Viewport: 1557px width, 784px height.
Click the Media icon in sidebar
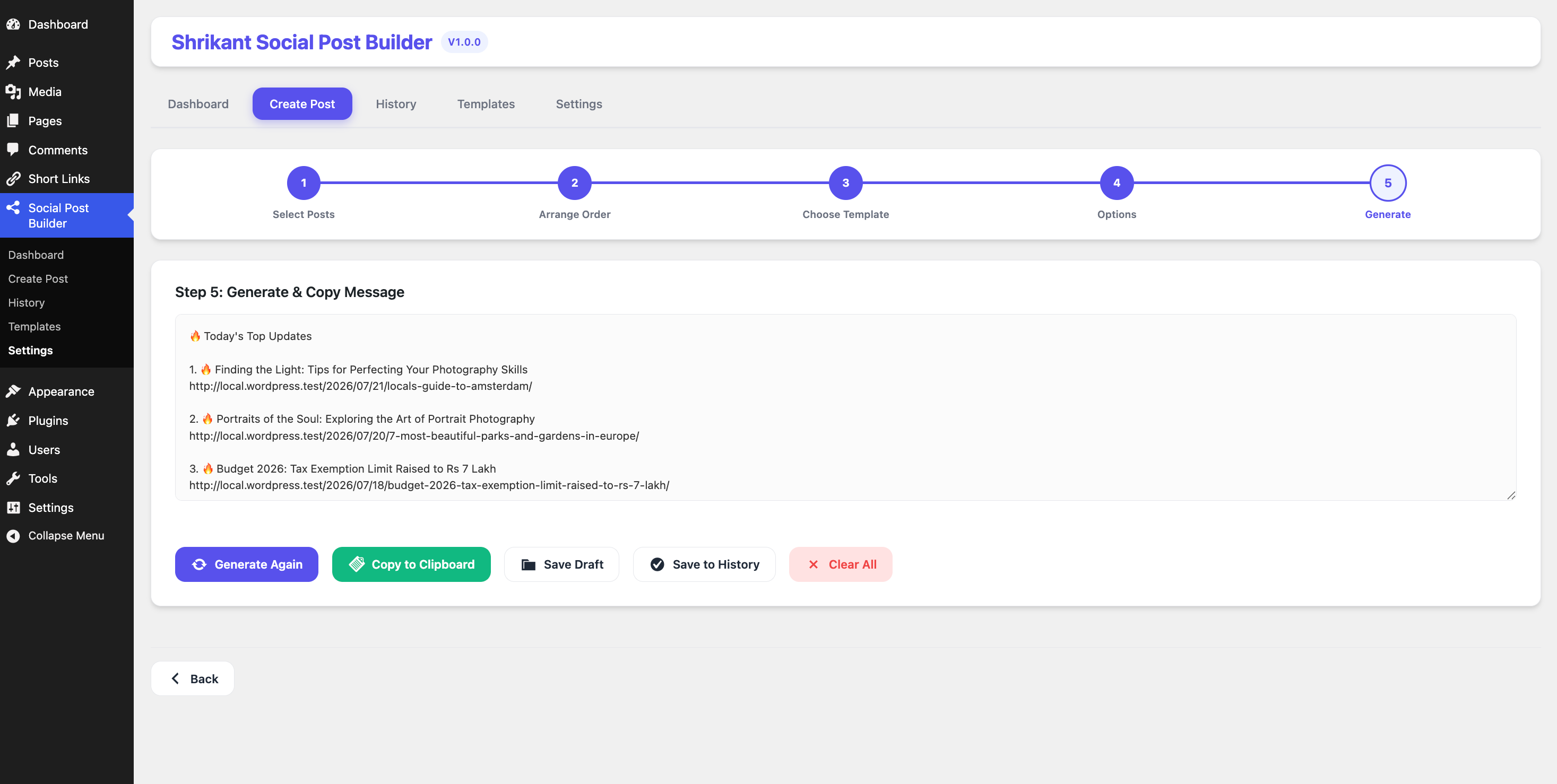[13, 92]
